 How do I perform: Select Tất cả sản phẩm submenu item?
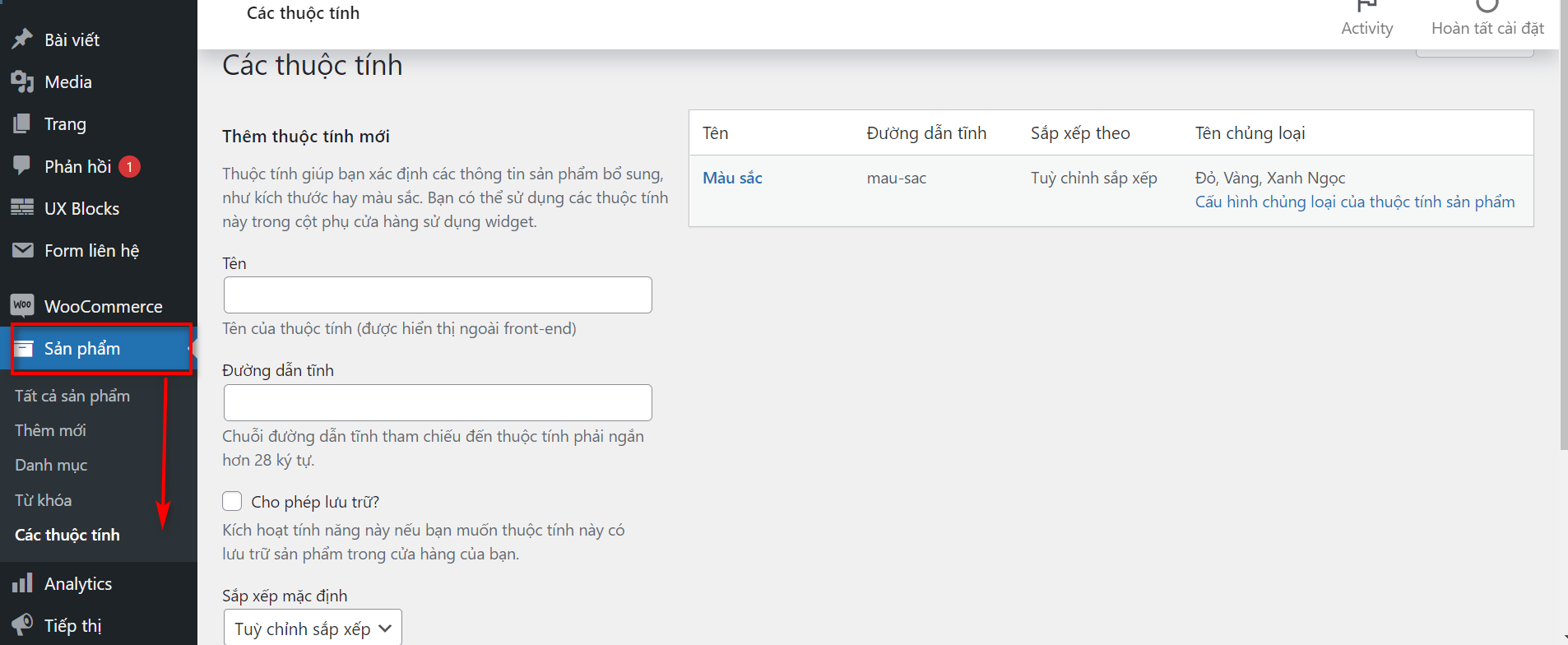tap(72, 396)
